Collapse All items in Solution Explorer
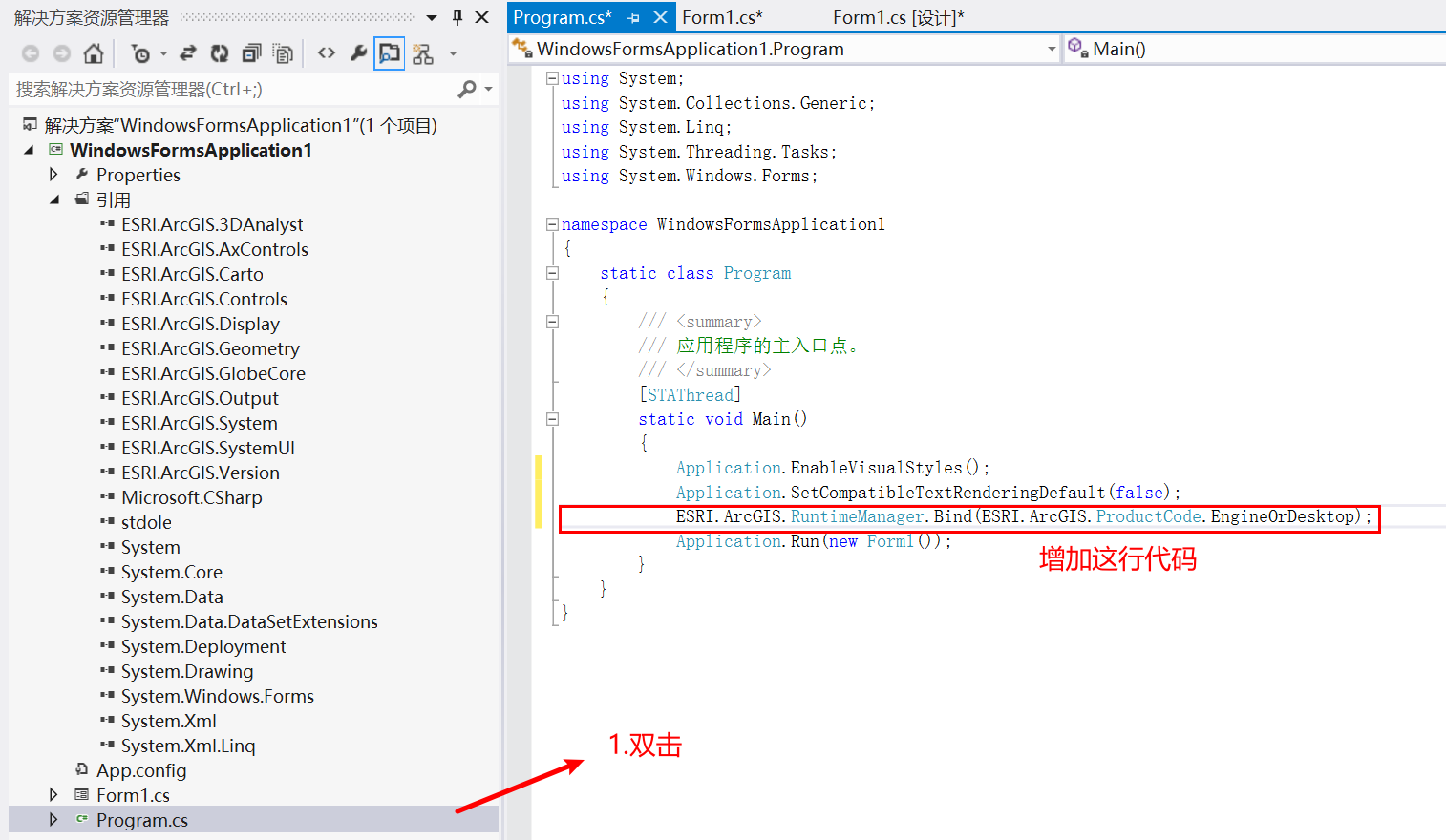The width and height of the screenshot is (1446, 840). click(x=250, y=52)
